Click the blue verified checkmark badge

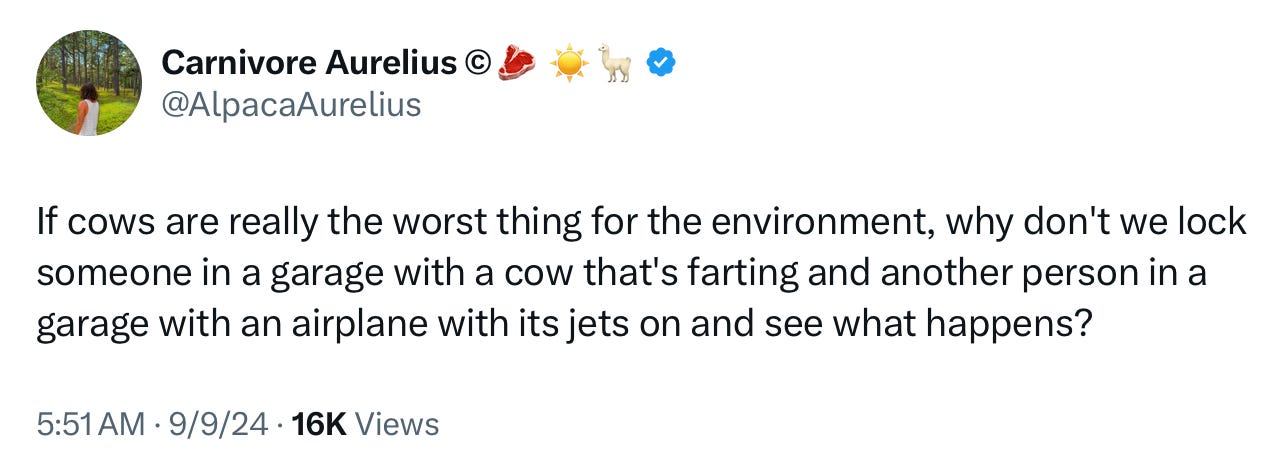(661, 64)
